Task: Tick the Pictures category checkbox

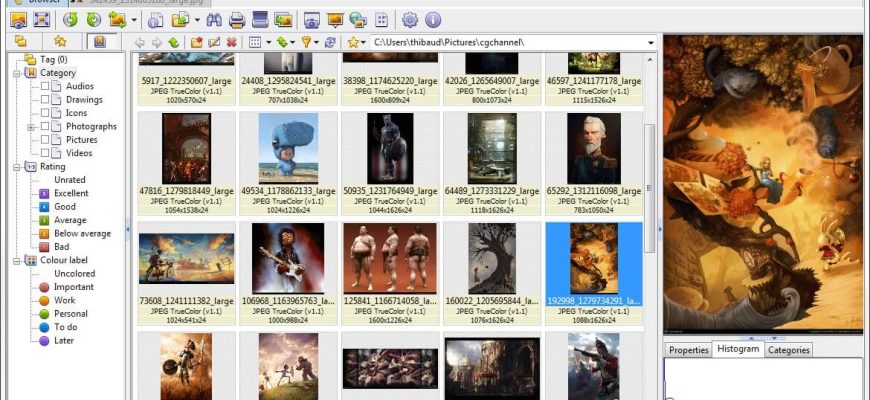Action: pos(45,140)
